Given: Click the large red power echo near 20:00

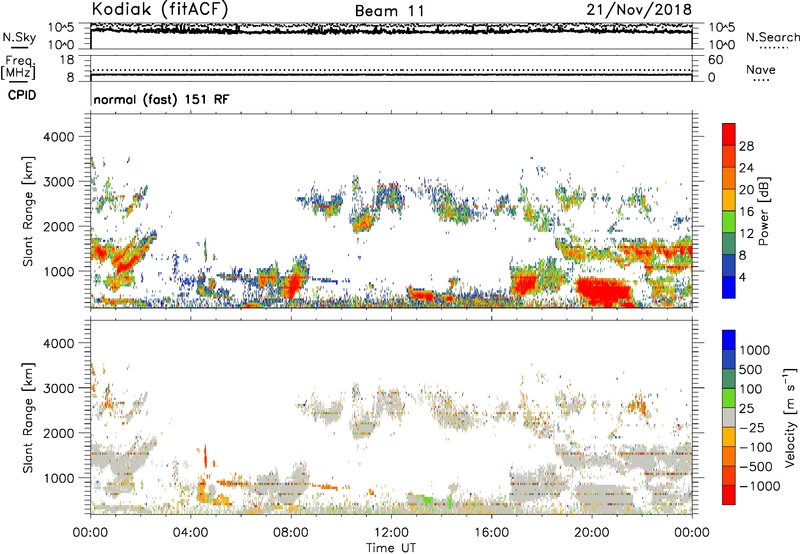Looking at the screenshot, I should click(x=605, y=291).
